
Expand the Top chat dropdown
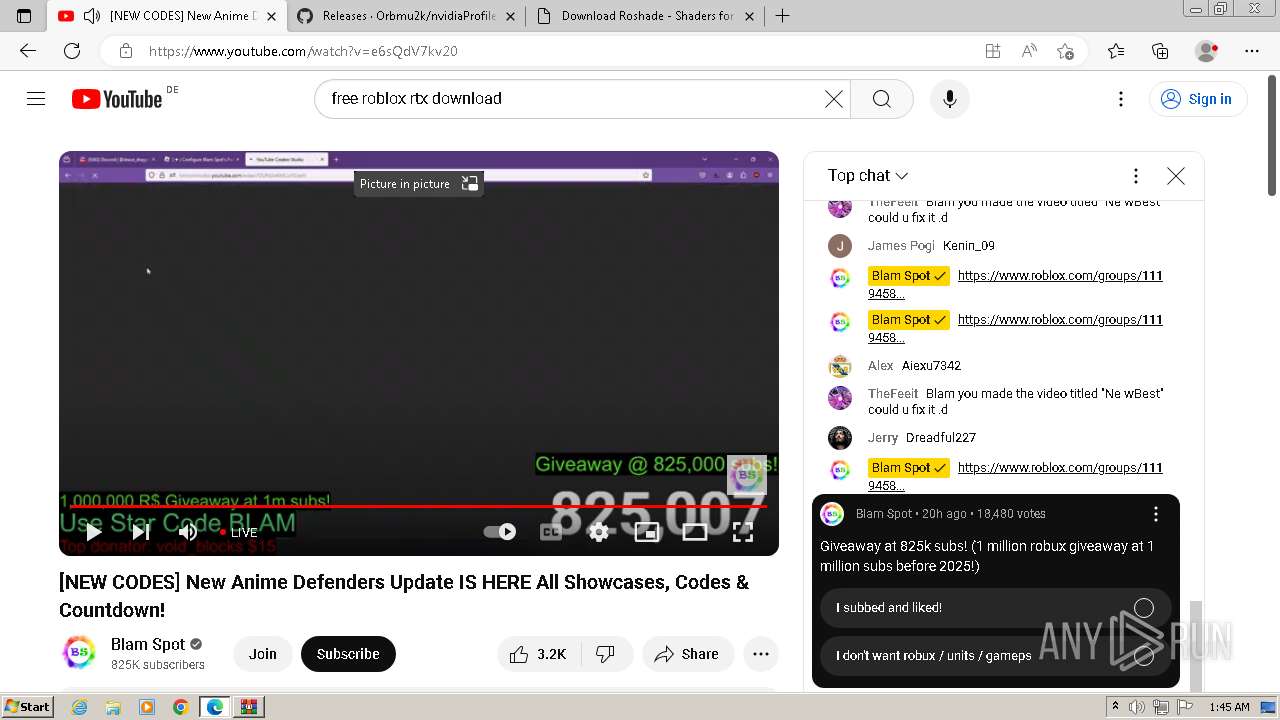[x=868, y=175]
